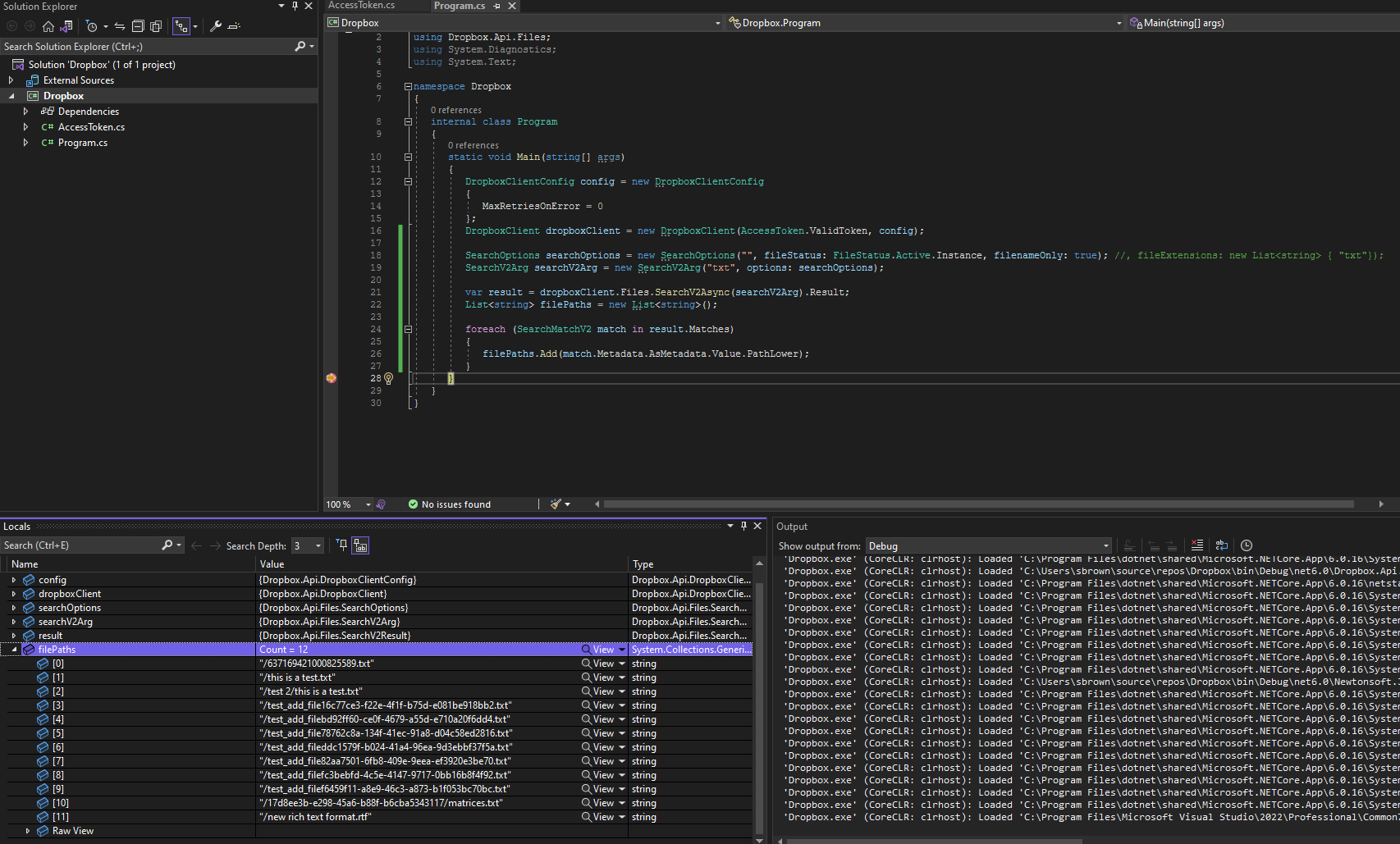This screenshot has height=844, width=1400.
Task: Click the health indicator icon beside zoom
Action: [381, 504]
